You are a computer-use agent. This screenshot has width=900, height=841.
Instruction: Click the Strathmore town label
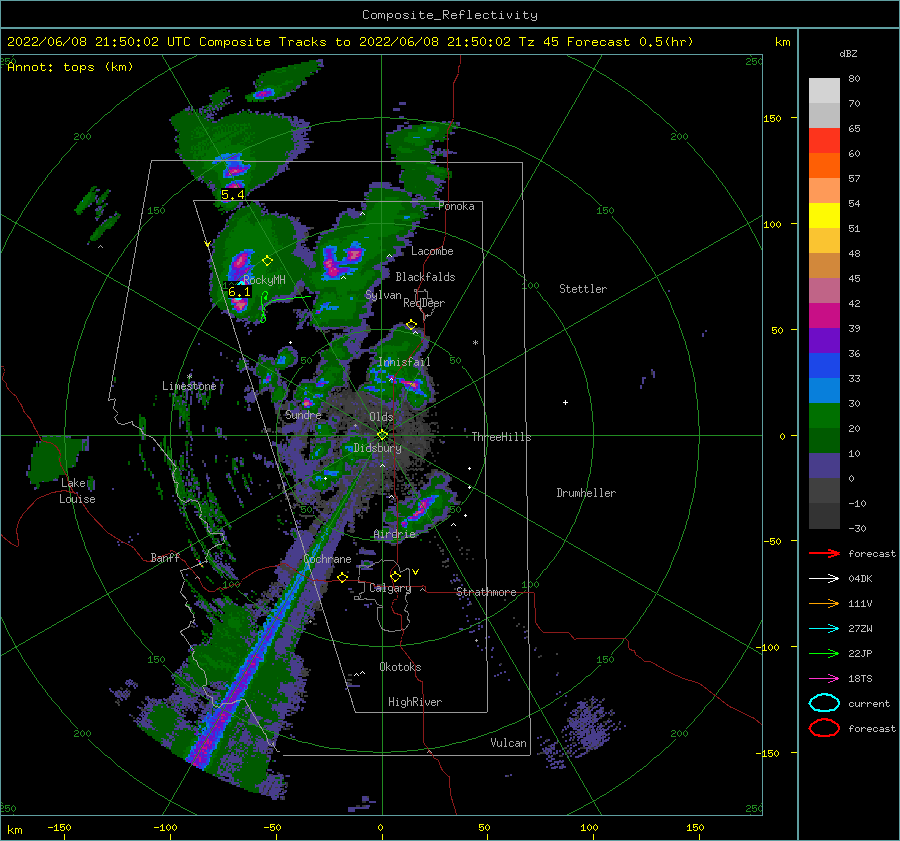[x=486, y=592]
